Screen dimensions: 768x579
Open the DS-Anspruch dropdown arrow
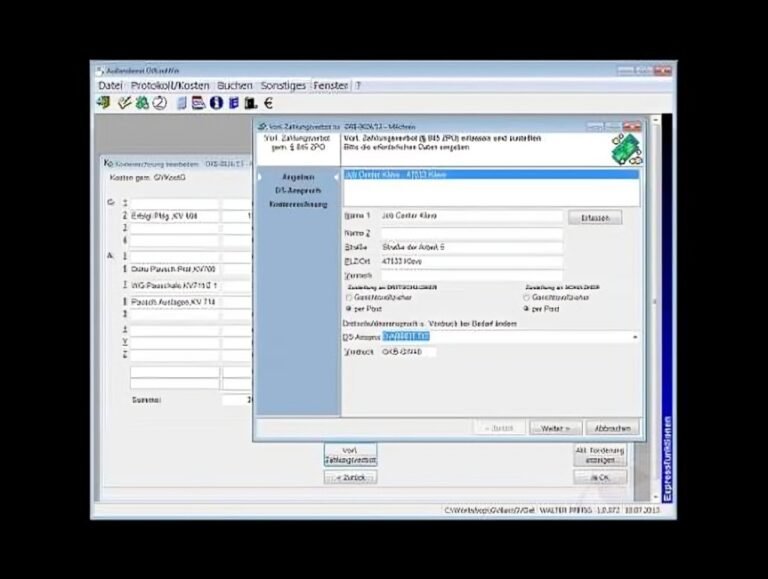pyautogui.click(x=635, y=337)
